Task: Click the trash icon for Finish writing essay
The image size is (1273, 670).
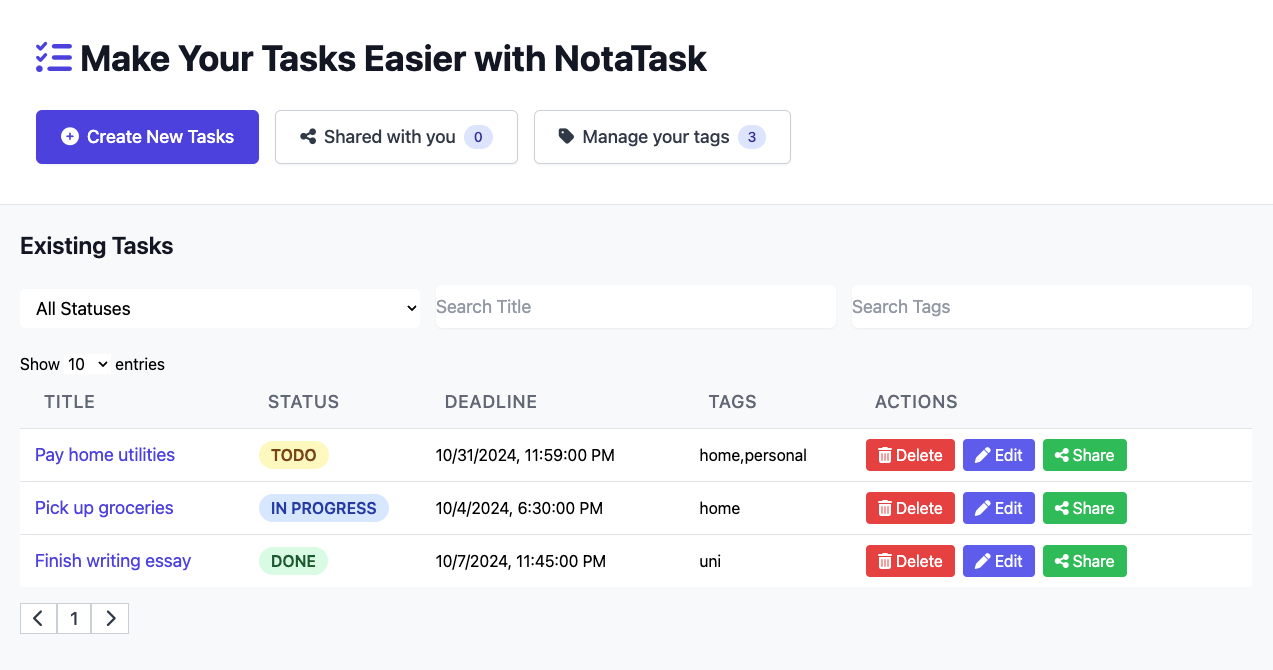Action: point(885,561)
